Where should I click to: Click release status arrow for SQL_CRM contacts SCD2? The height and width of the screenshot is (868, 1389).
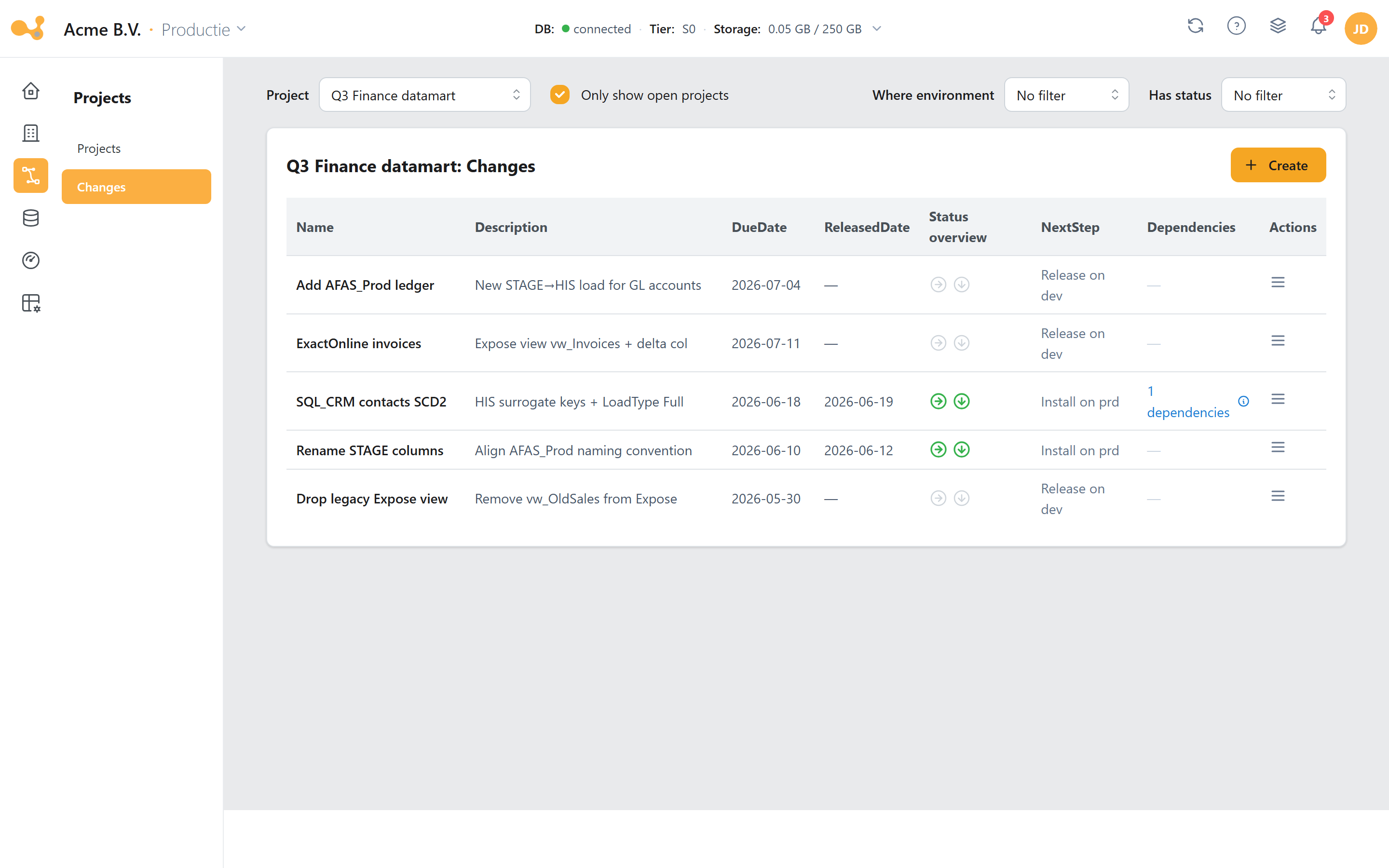938,401
